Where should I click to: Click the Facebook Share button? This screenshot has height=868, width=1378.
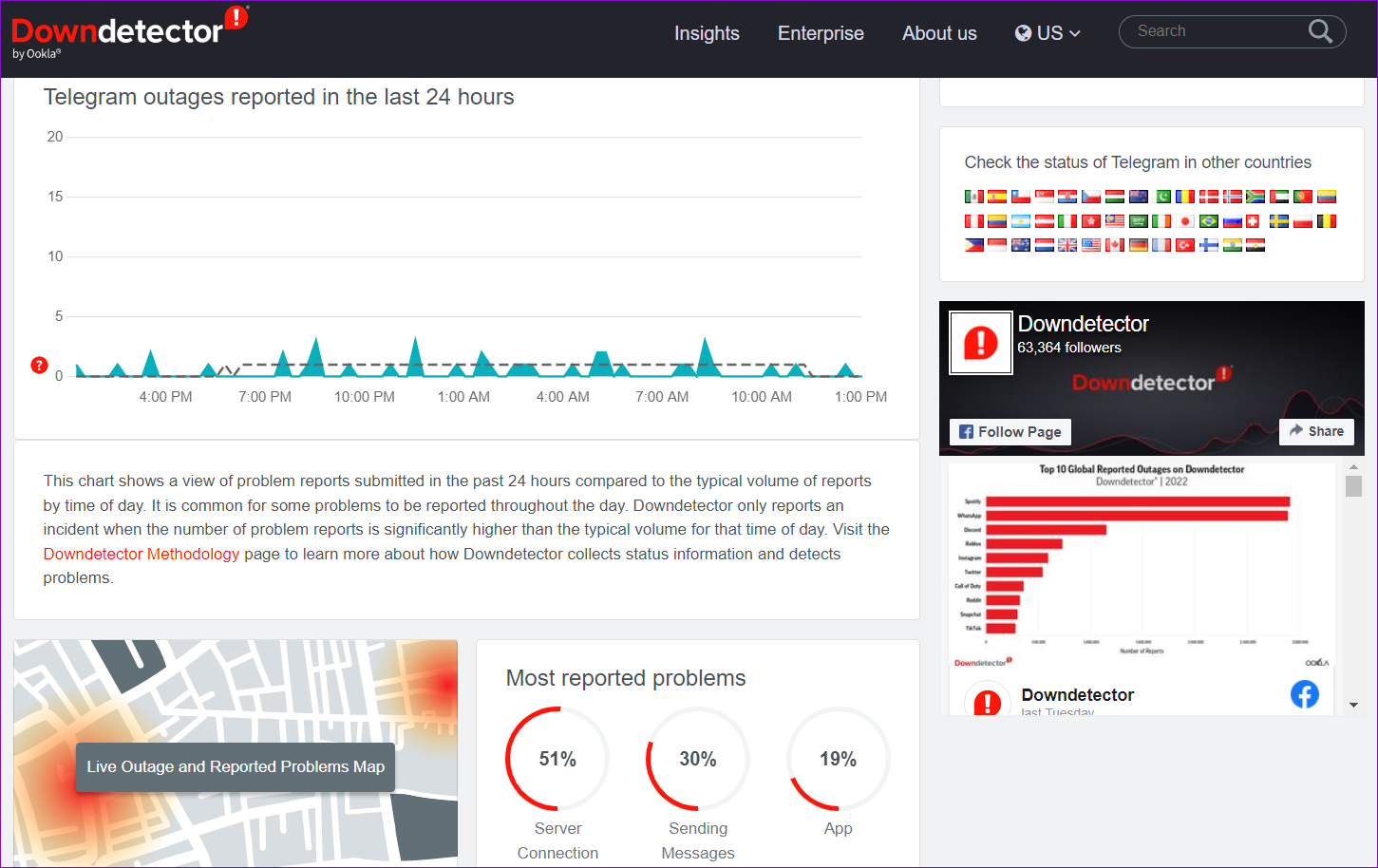coord(1317,431)
